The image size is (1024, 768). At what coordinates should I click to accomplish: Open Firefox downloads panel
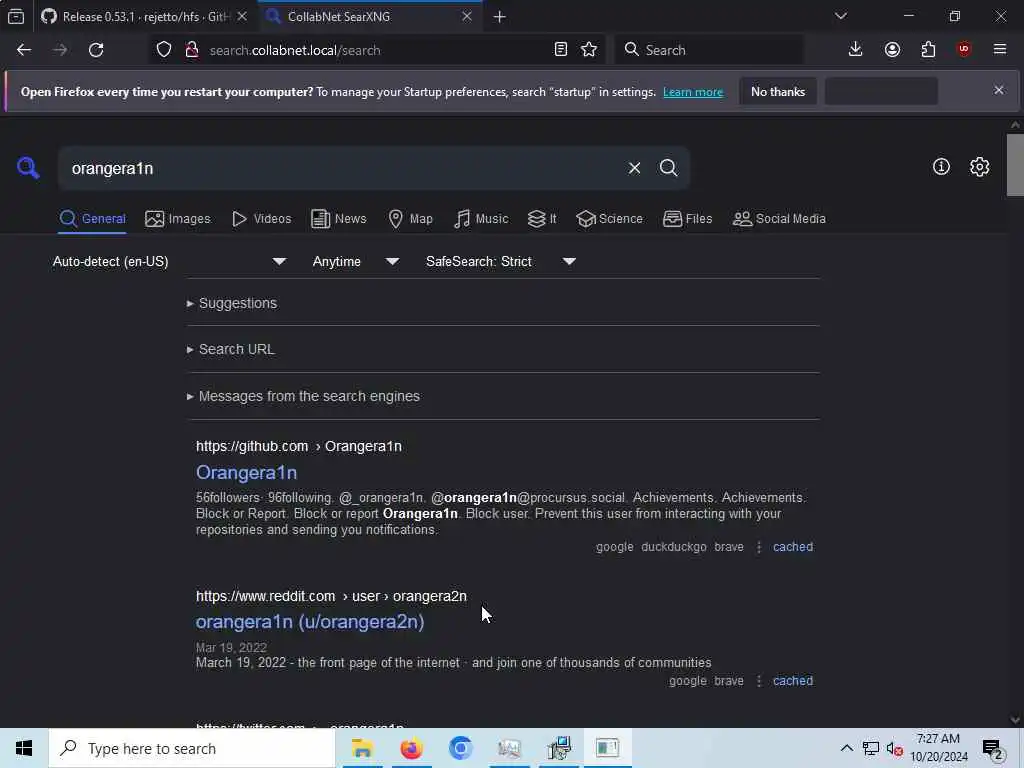856,50
